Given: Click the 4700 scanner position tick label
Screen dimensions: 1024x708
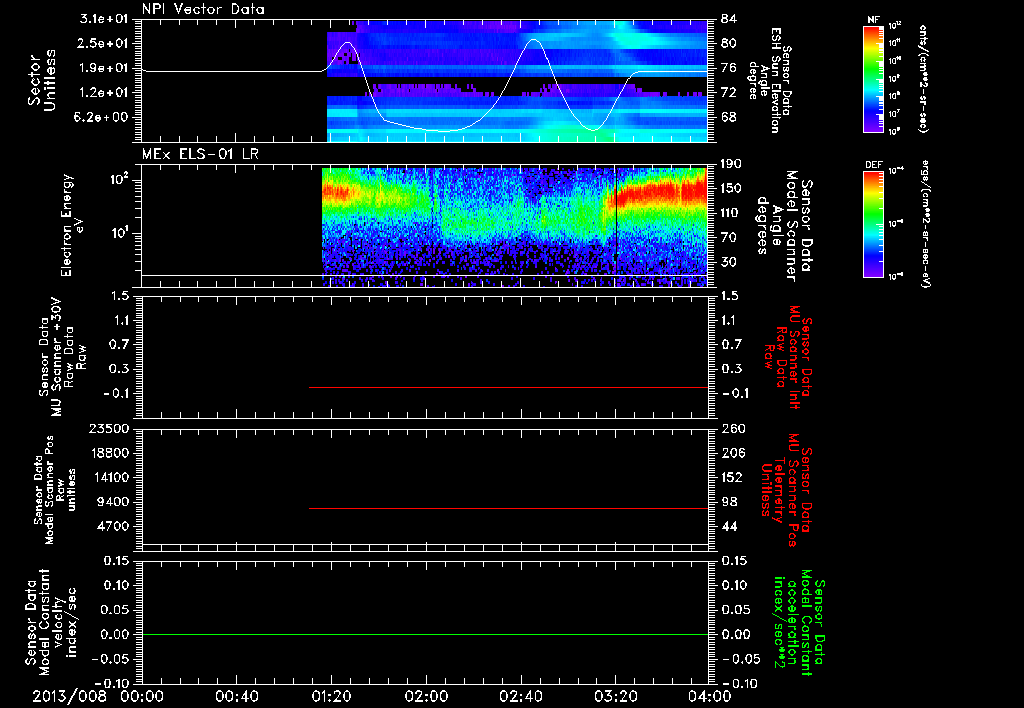Looking at the screenshot, I should [x=112, y=526].
